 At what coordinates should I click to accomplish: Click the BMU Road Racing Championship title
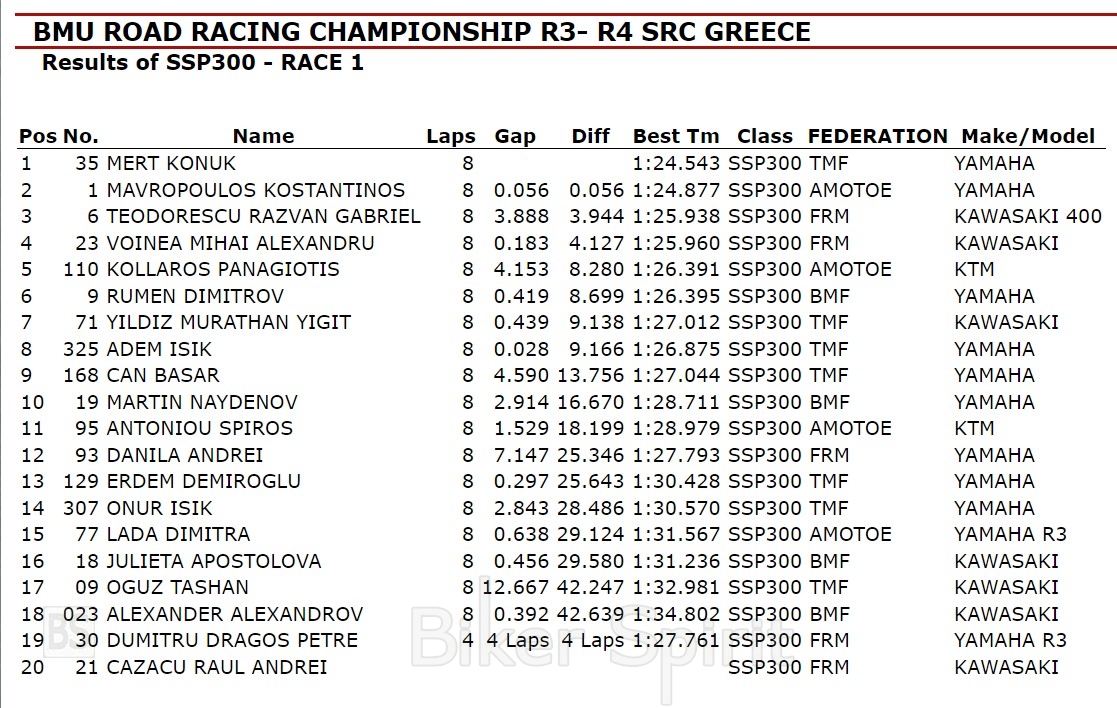pos(421,32)
